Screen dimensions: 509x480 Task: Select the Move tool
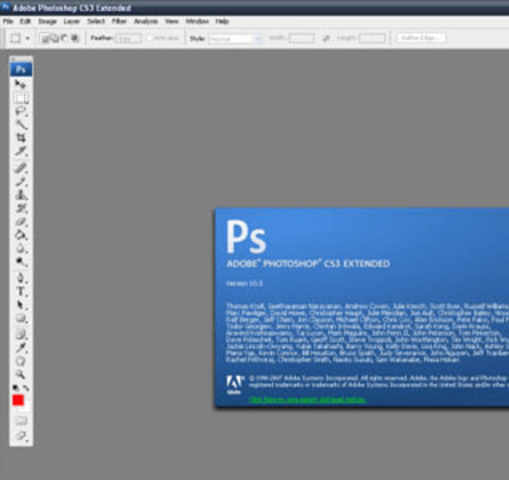point(21,84)
